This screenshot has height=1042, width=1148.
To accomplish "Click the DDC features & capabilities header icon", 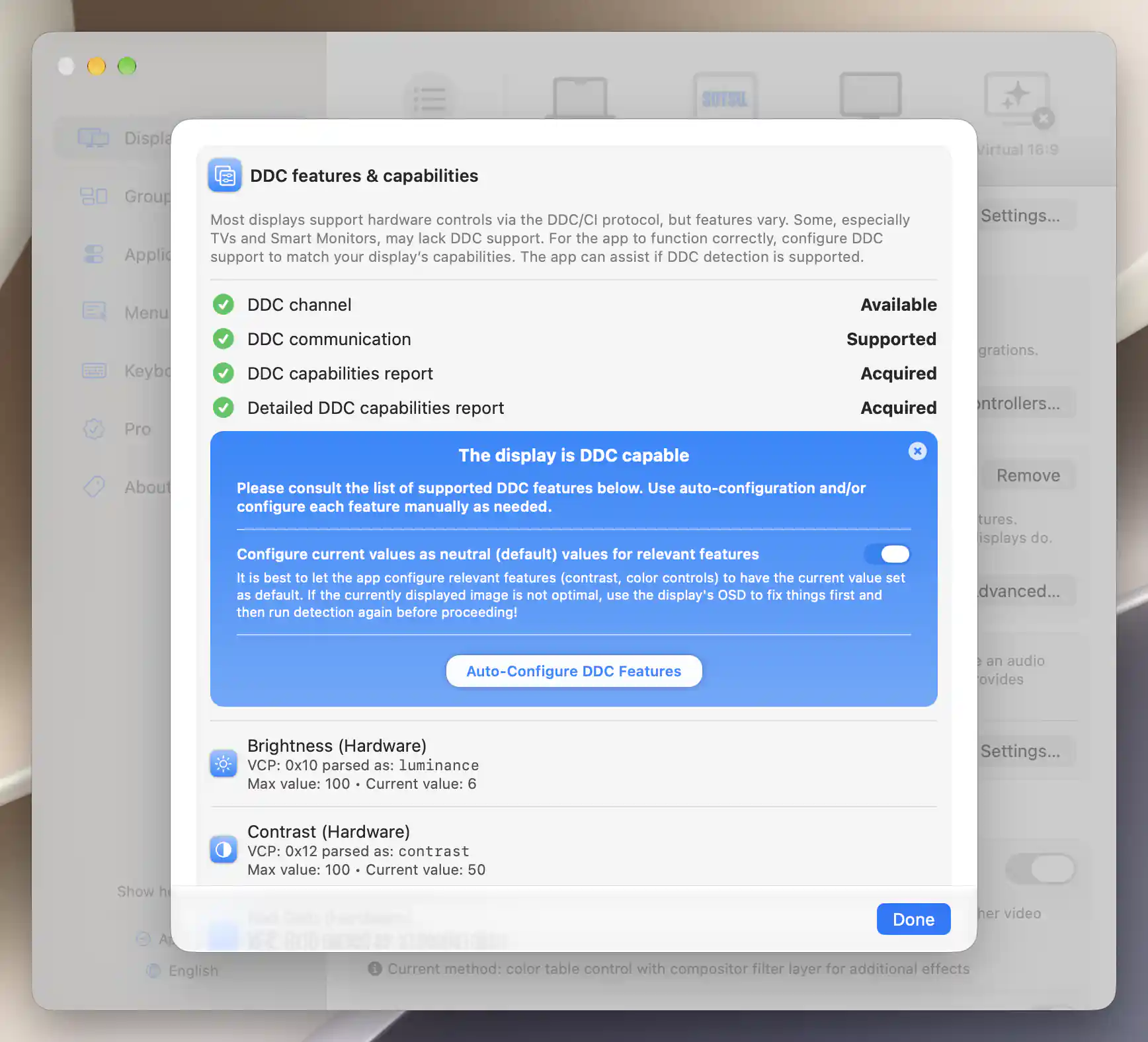I will (x=225, y=175).
